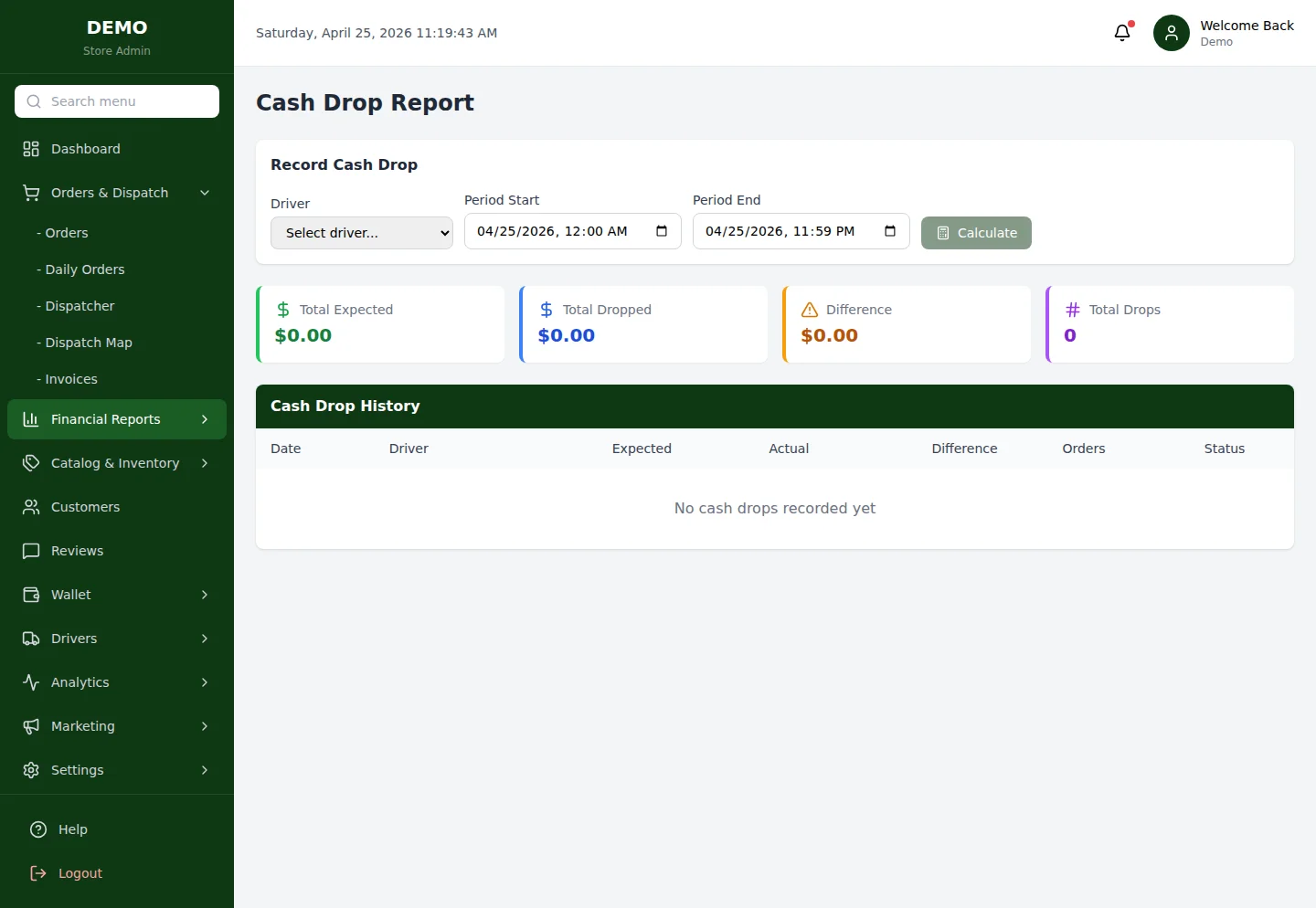Viewport: 1316px width, 908px height.
Task: Select the Catalog & Inventory tag icon
Action: pos(31,463)
